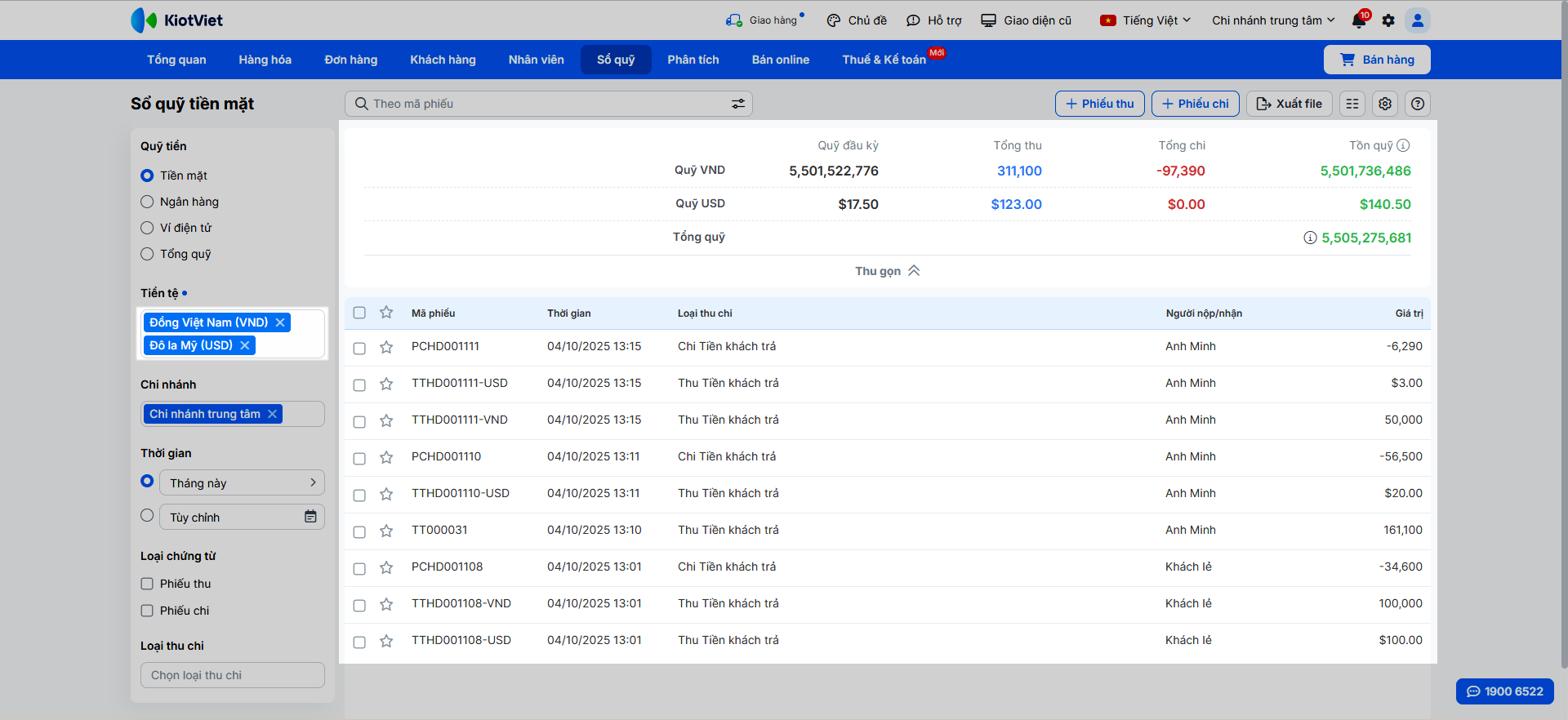
Task: Tick the checkbox for row TT000031
Action: tap(359, 531)
